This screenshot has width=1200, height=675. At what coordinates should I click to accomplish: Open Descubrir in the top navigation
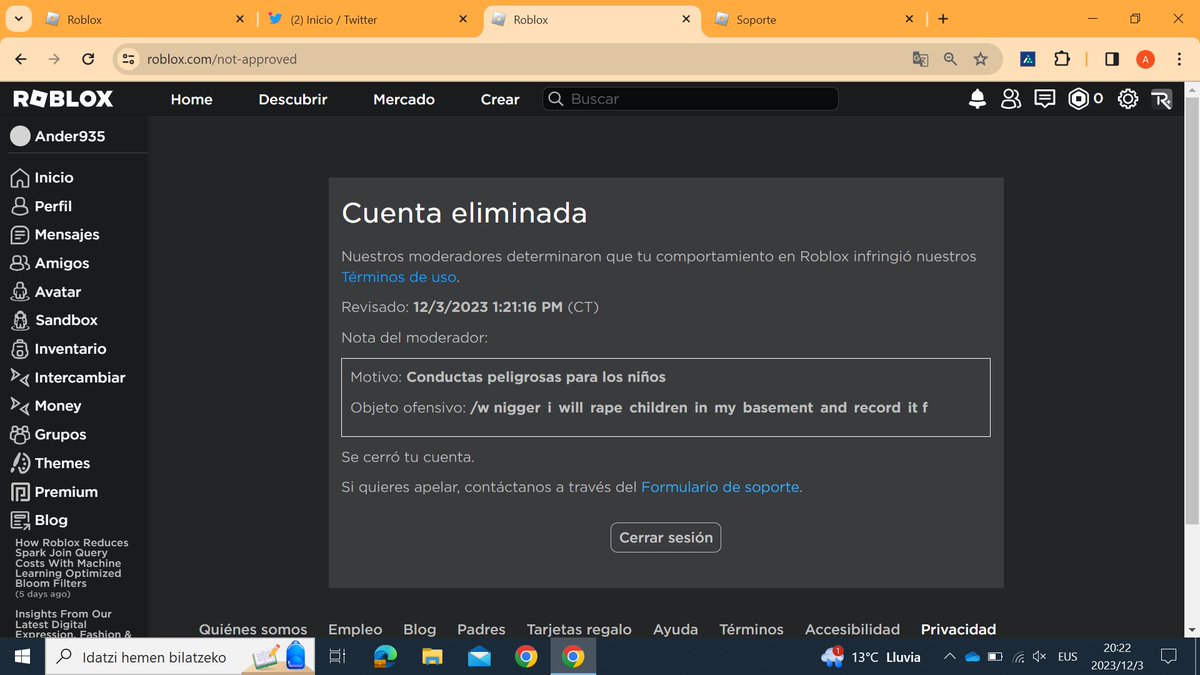(x=293, y=99)
